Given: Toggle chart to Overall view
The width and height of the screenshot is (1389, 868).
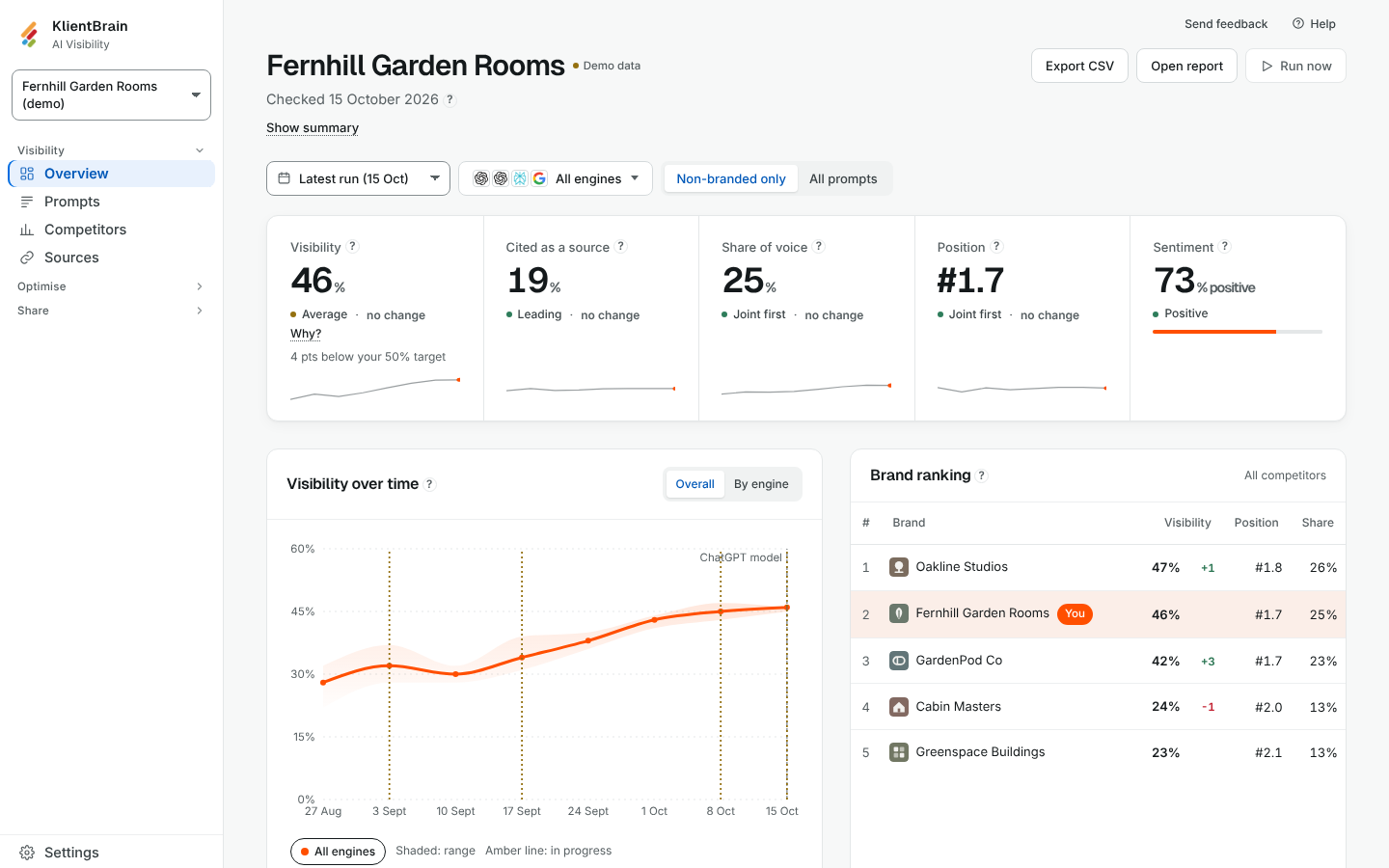Looking at the screenshot, I should (694, 484).
